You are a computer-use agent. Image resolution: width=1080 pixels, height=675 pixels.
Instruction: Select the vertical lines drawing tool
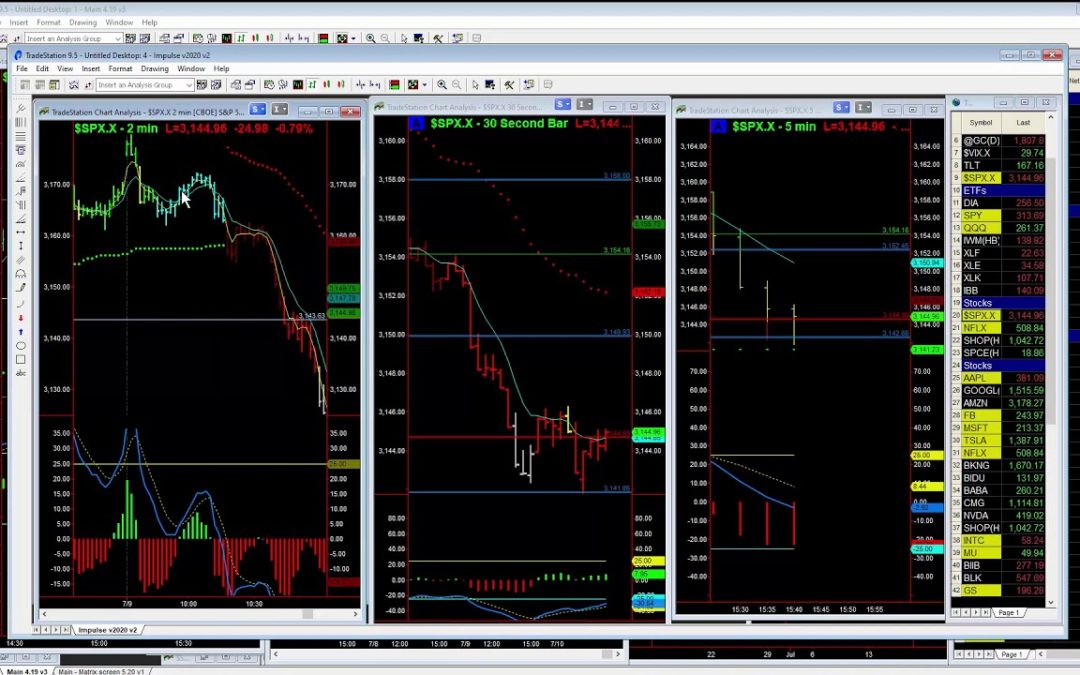[21, 123]
